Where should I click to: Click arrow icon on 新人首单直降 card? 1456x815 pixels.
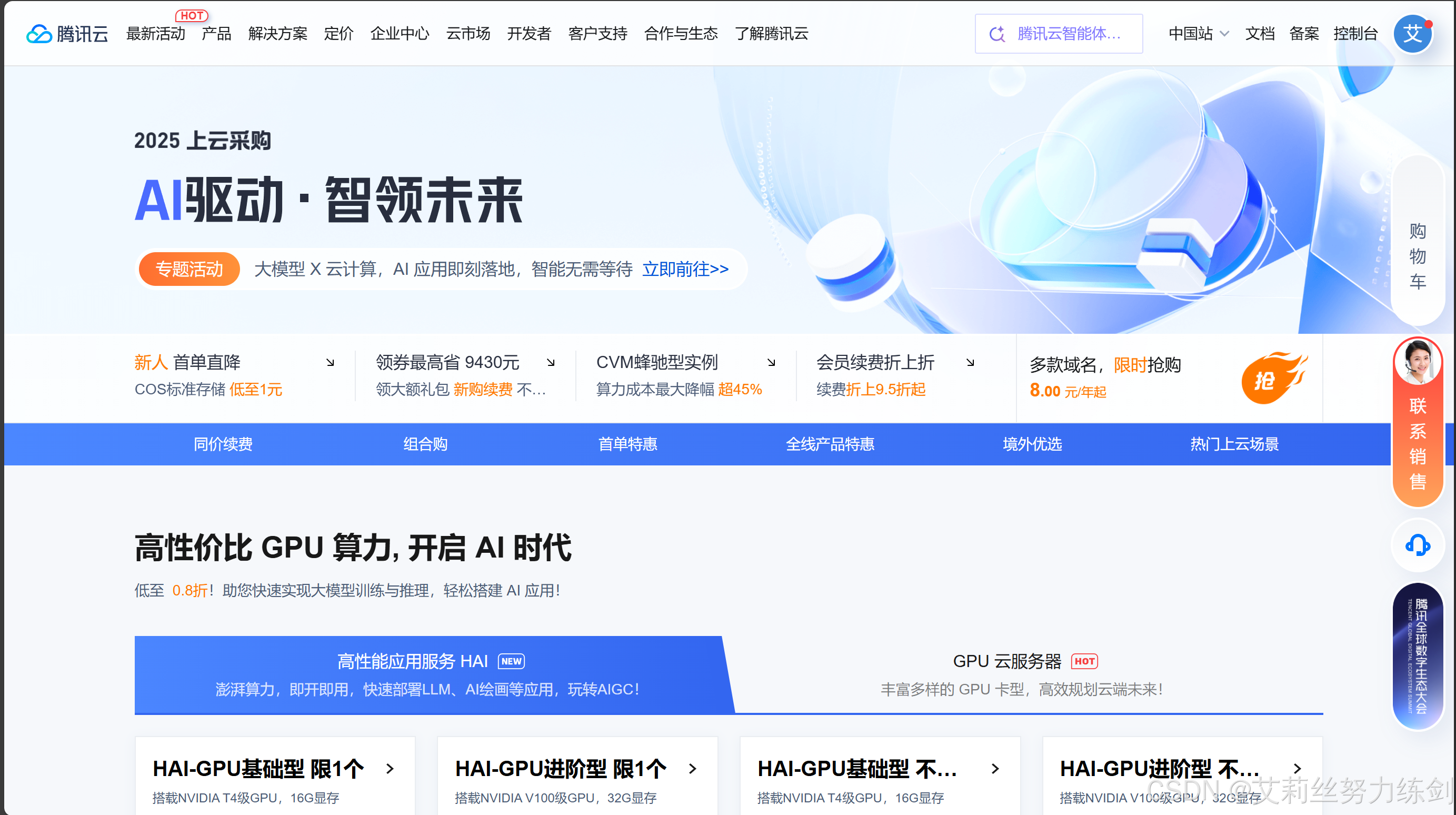click(x=330, y=362)
